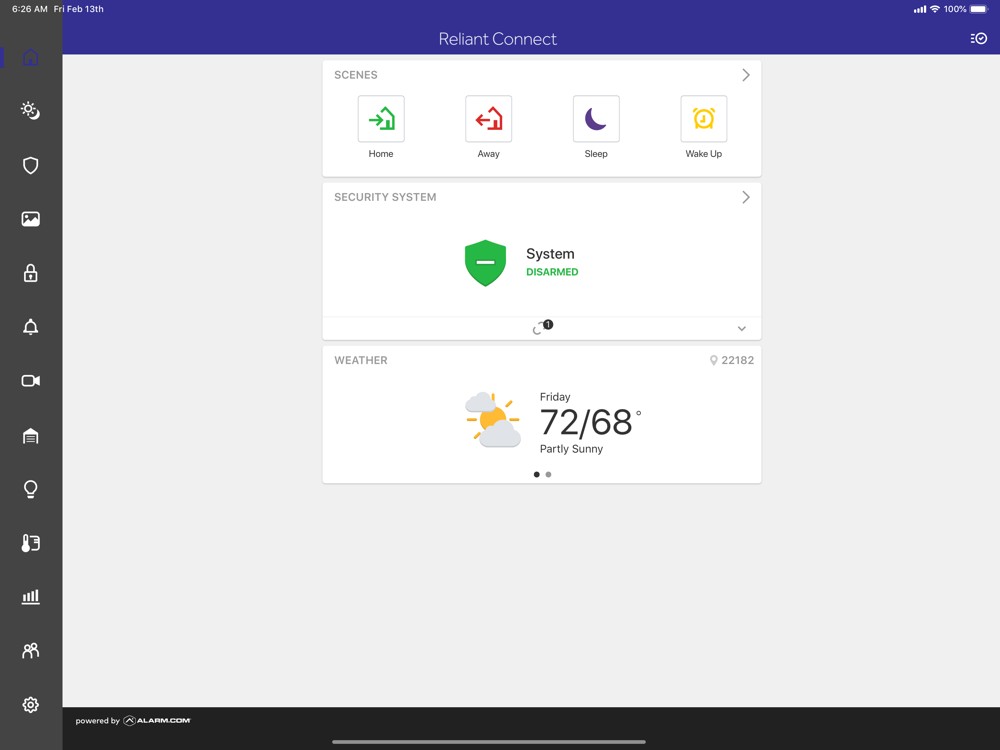1000x750 pixels.
Task: Open Security System details chevron
Action: tap(746, 197)
